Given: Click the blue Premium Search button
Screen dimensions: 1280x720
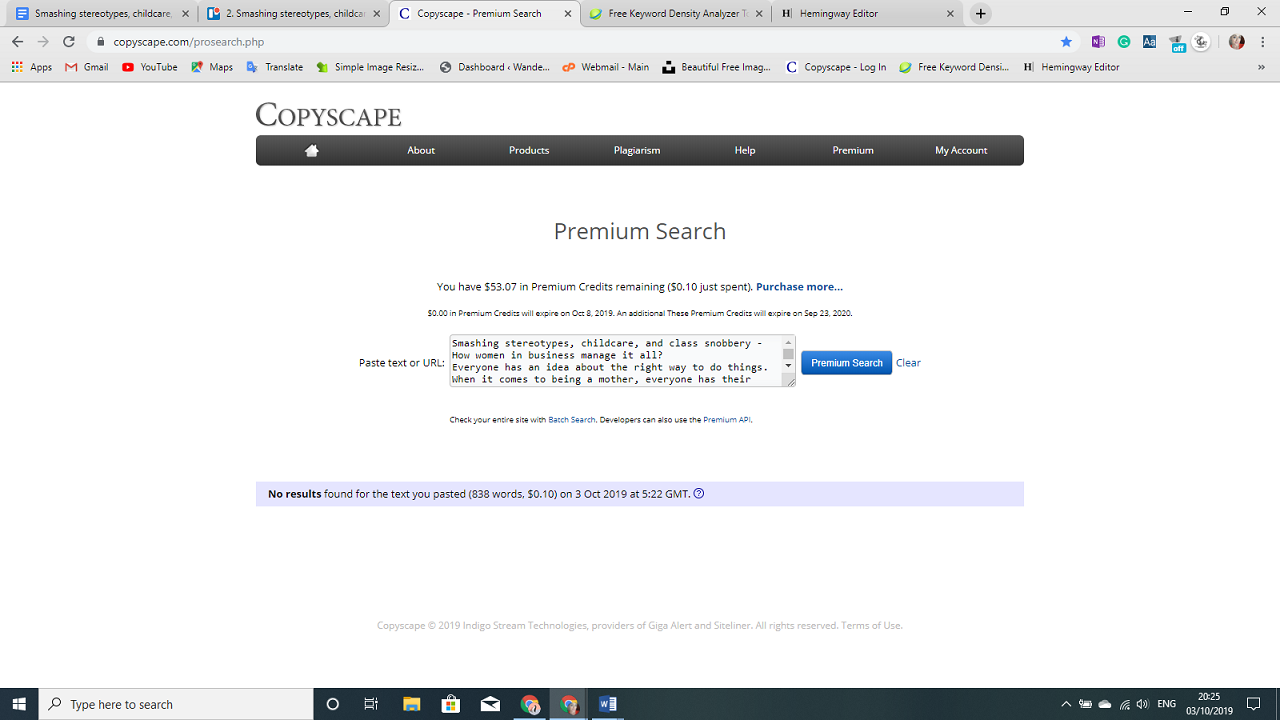Looking at the screenshot, I should (846, 363).
